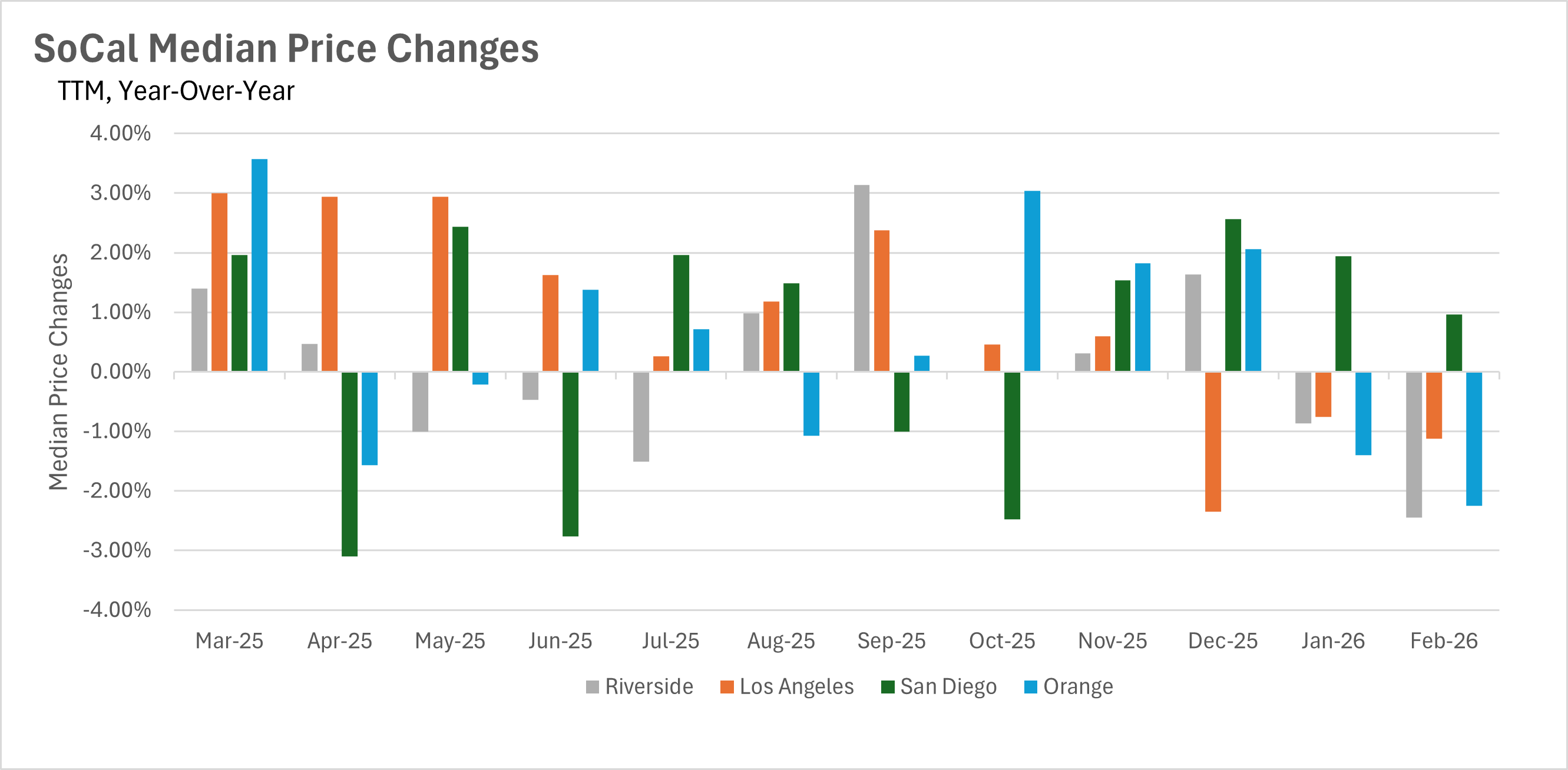Select the vertical axis title Median Price Changes
The image size is (1568, 770).
tap(59, 371)
